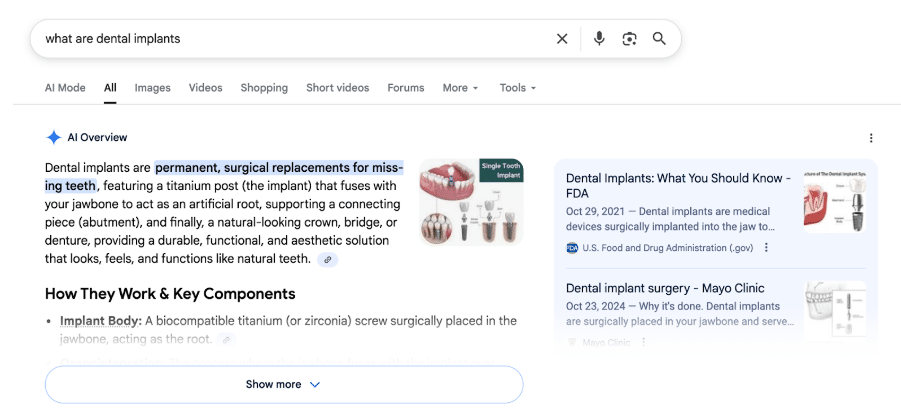Click the magnifying glass search icon

659,39
